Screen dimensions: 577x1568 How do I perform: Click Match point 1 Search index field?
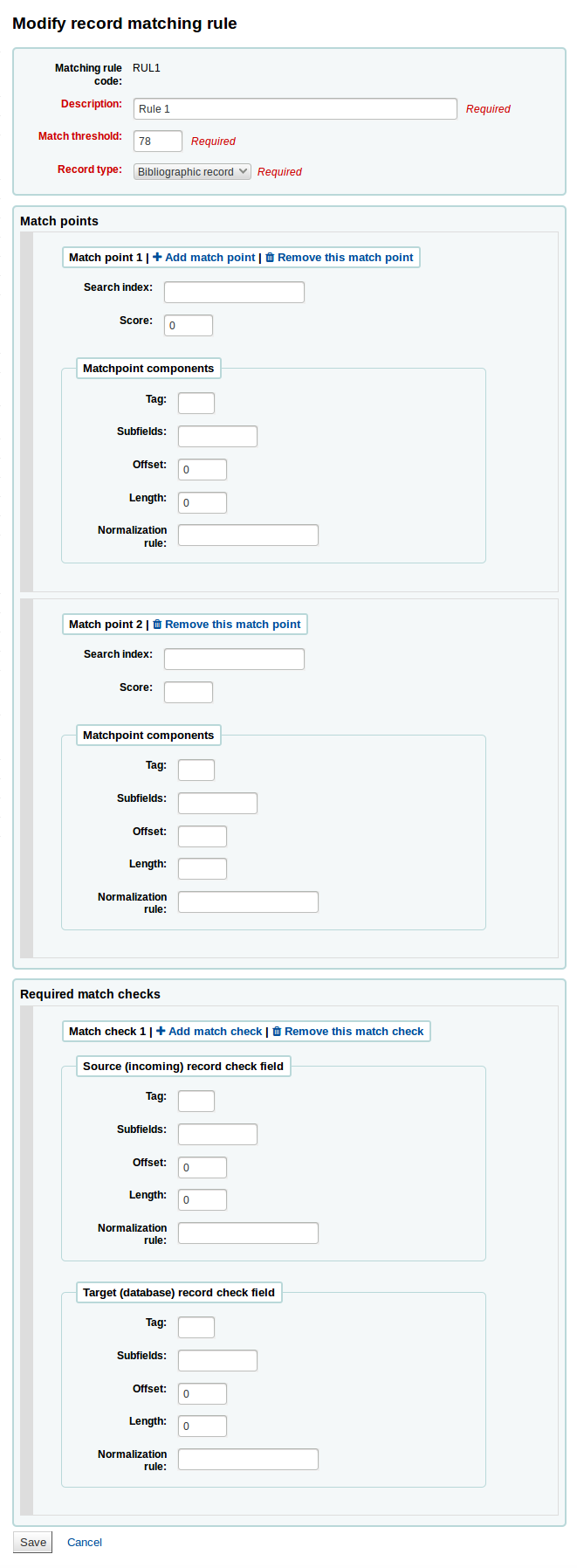(x=234, y=293)
